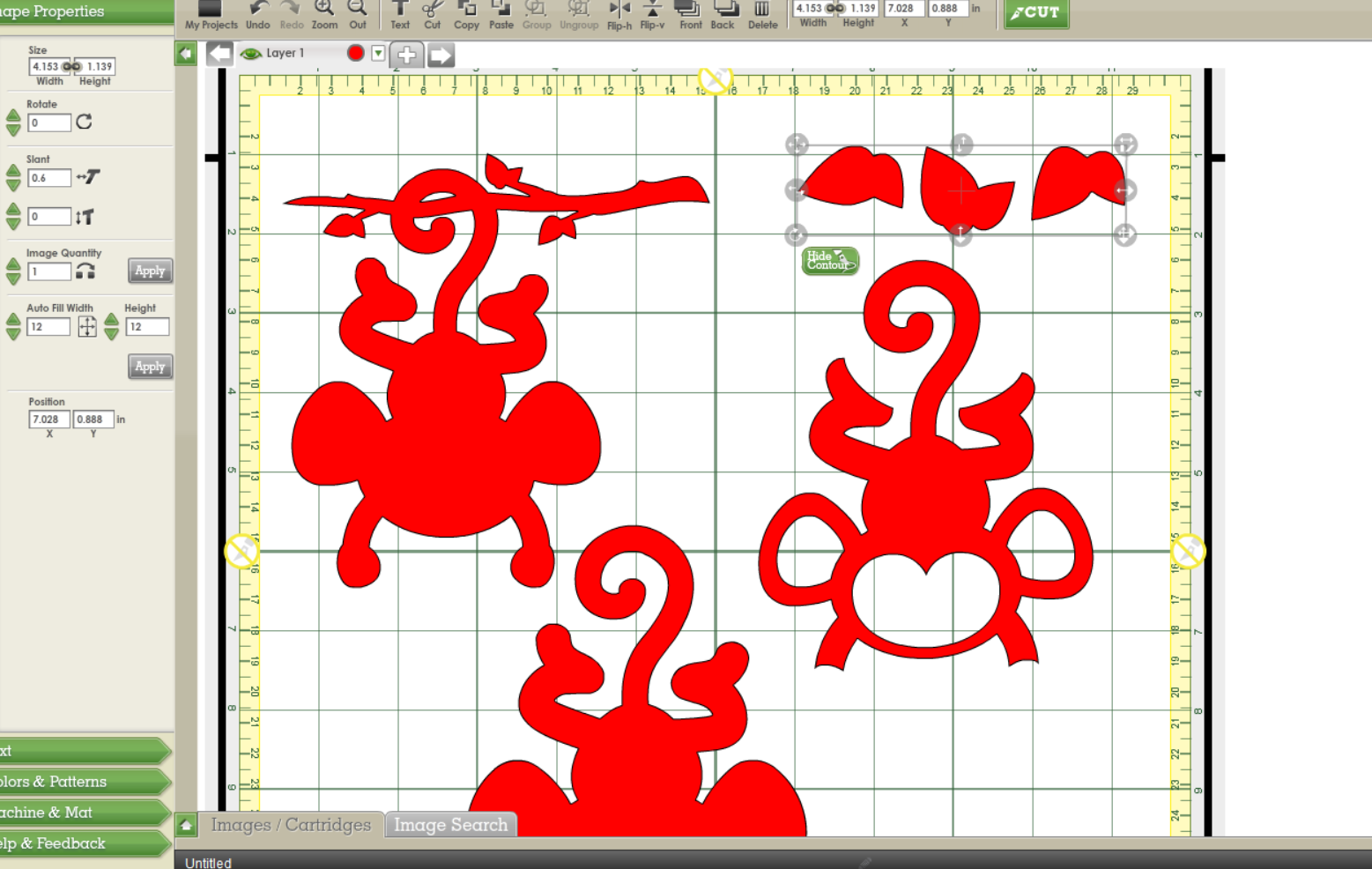Click the Undo arrow icon
1372x869 pixels.
pyautogui.click(x=258, y=9)
